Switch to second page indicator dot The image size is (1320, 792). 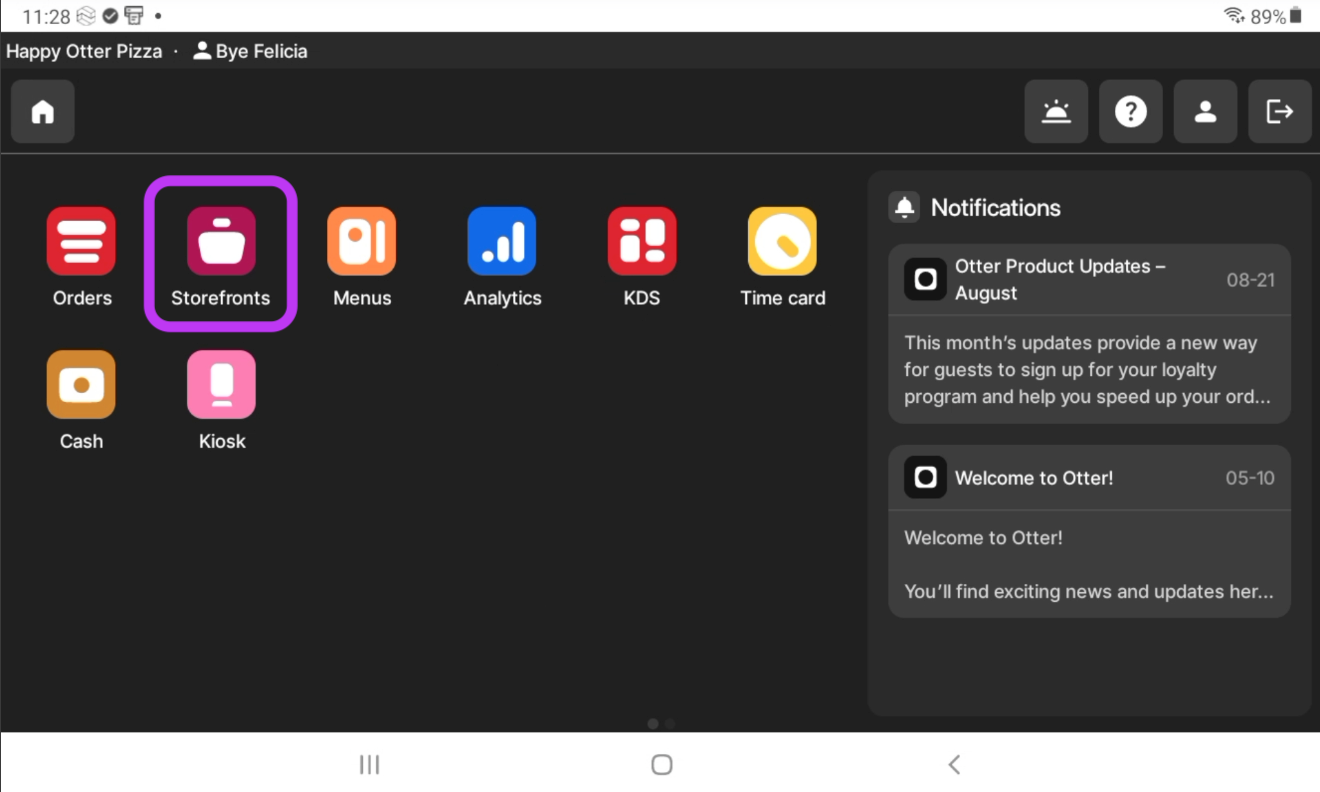pos(670,724)
